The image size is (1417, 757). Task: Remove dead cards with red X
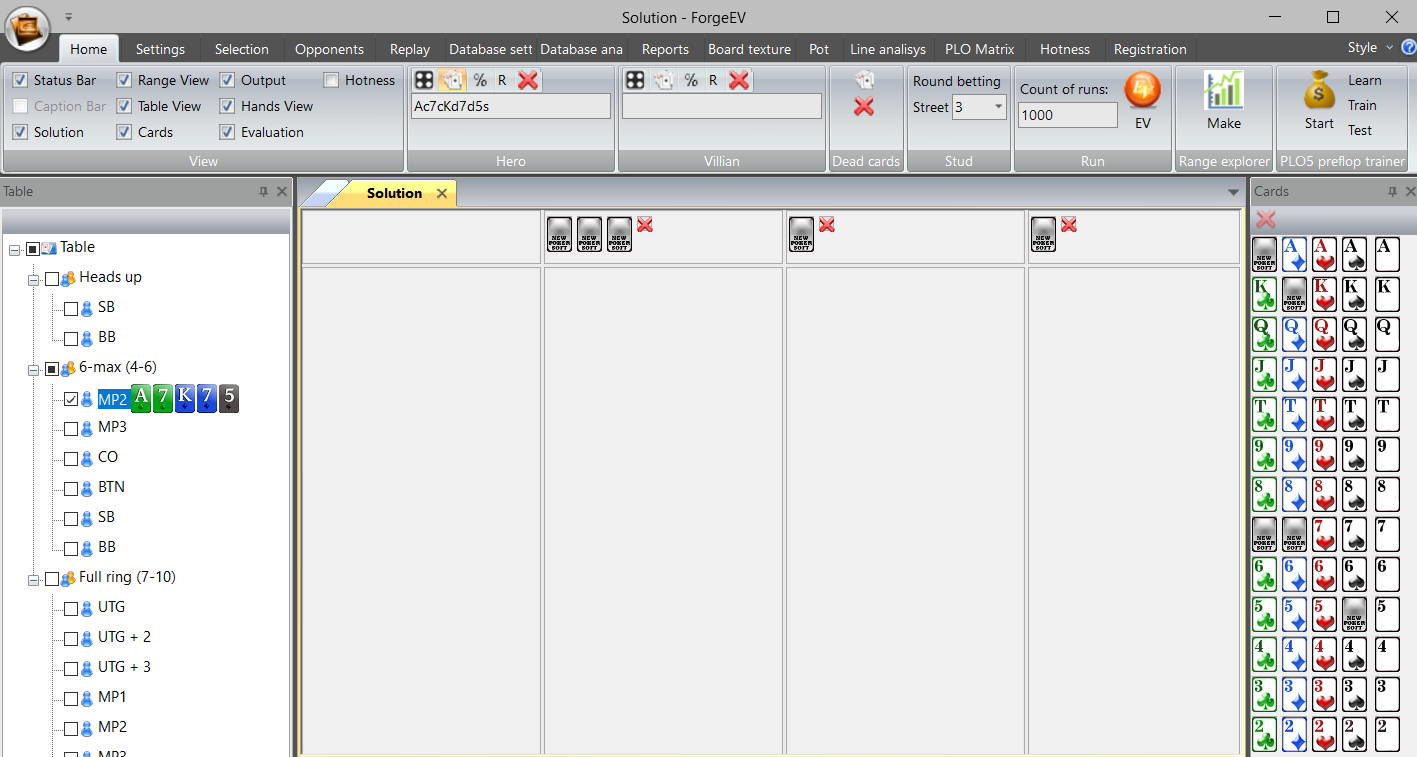[864, 107]
